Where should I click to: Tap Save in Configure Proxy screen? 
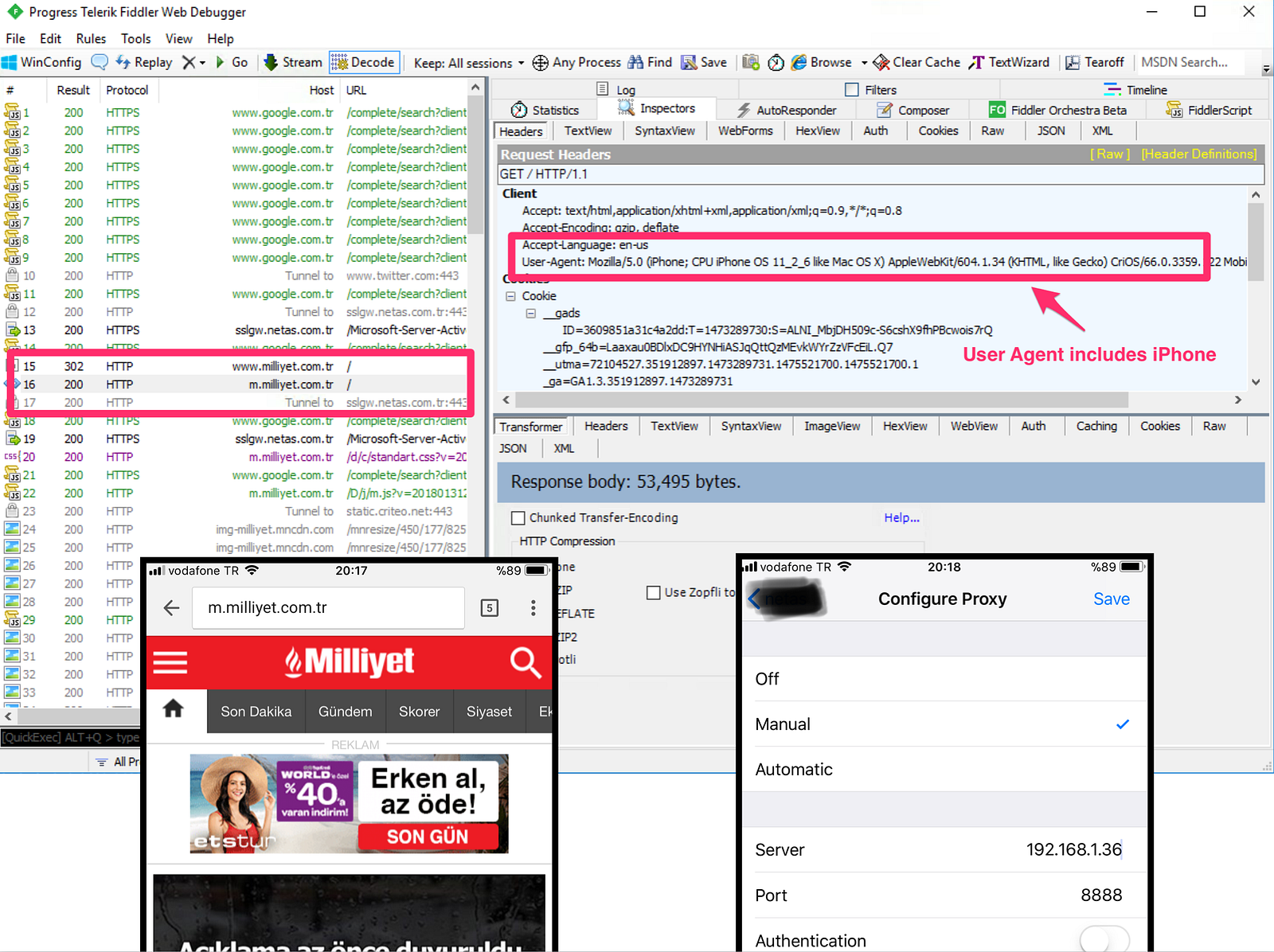tap(1111, 599)
